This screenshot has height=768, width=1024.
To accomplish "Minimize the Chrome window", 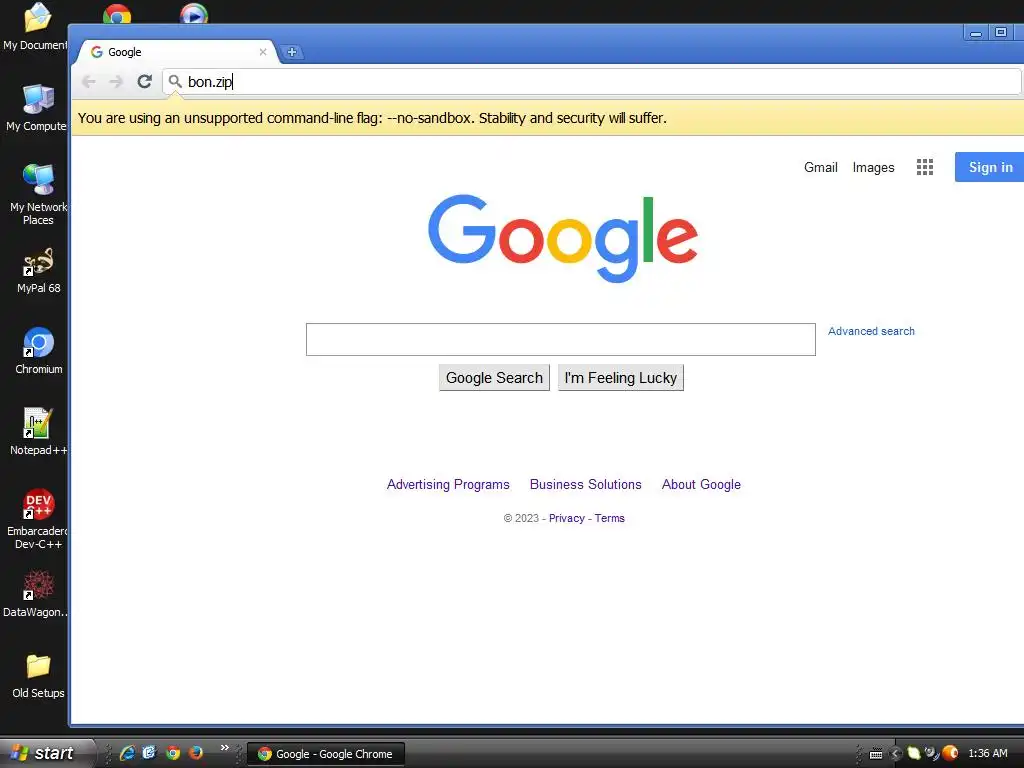I will pyautogui.click(x=976, y=33).
